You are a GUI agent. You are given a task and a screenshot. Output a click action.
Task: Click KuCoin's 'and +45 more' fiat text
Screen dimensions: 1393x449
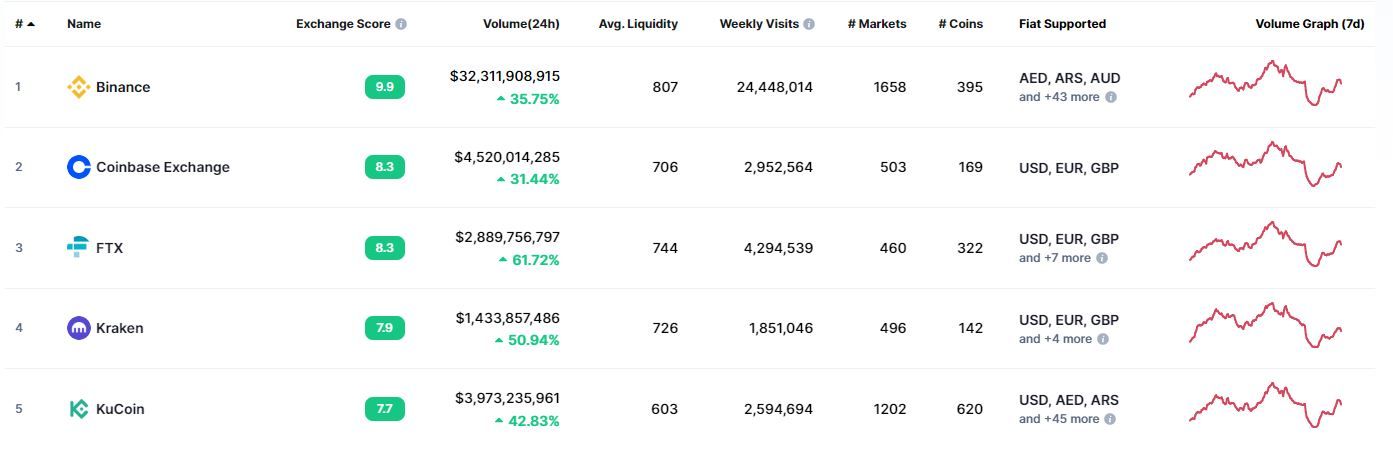tap(1059, 419)
